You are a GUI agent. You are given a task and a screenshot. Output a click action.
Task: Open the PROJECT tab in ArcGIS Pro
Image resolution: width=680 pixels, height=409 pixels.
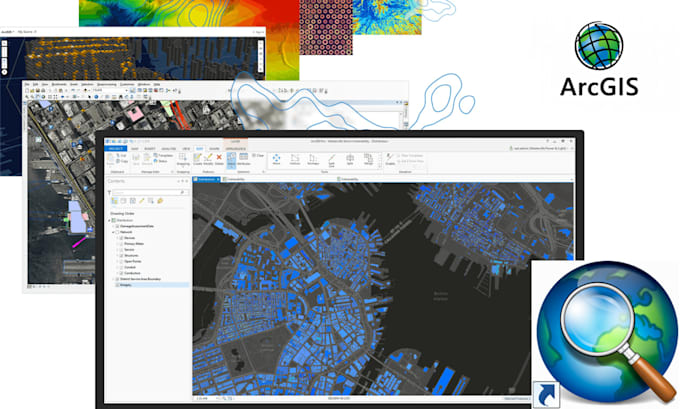(116, 149)
